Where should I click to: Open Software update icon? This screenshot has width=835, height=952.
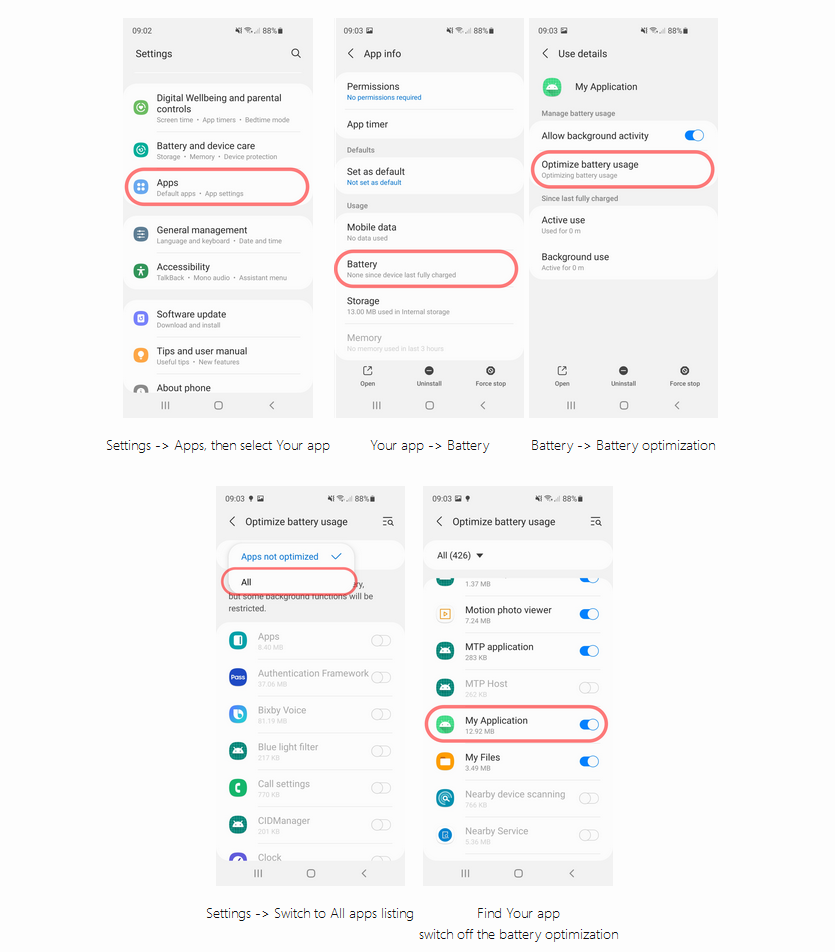pos(141,318)
